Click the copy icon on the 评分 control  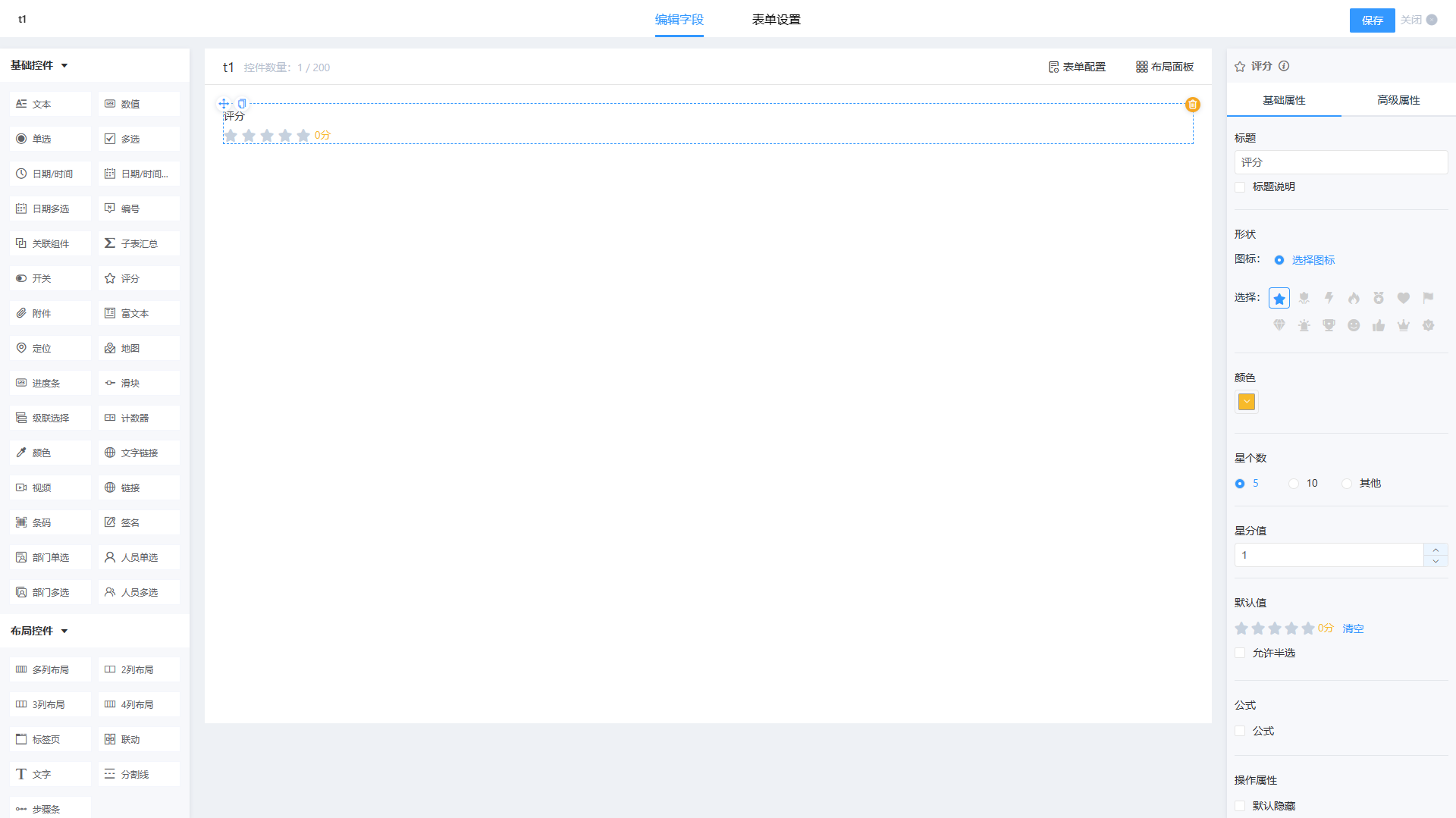tap(242, 104)
